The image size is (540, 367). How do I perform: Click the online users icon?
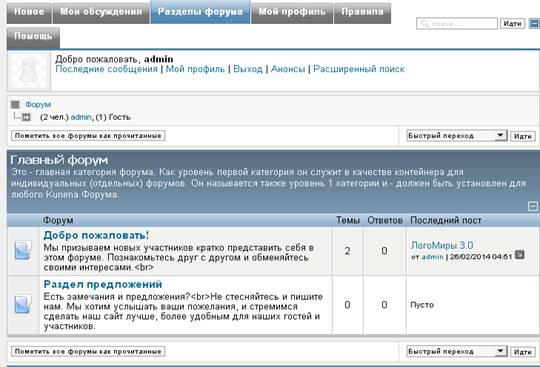tap(26, 117)
